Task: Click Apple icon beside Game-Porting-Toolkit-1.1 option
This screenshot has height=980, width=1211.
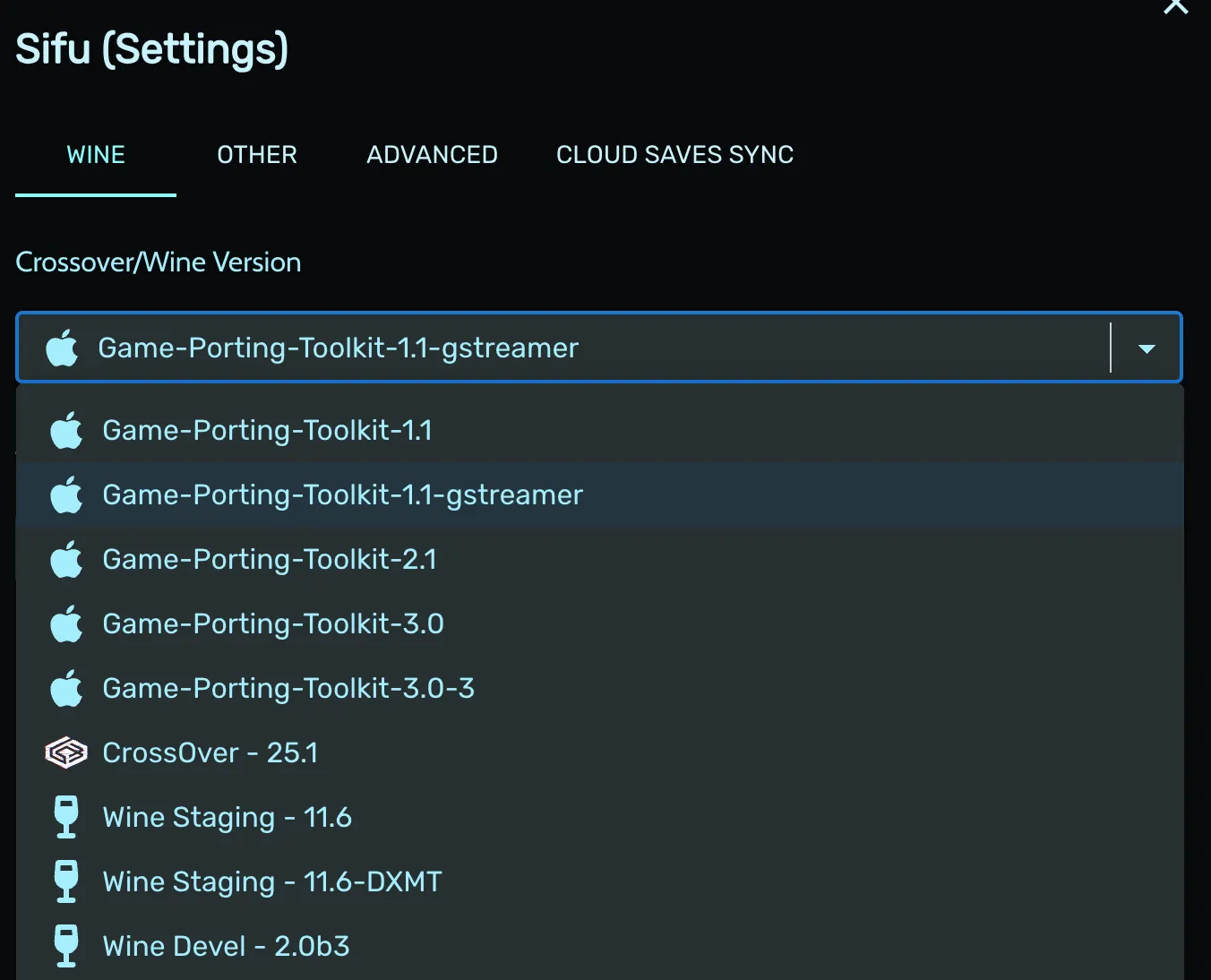Action: [x=66, y=431]
